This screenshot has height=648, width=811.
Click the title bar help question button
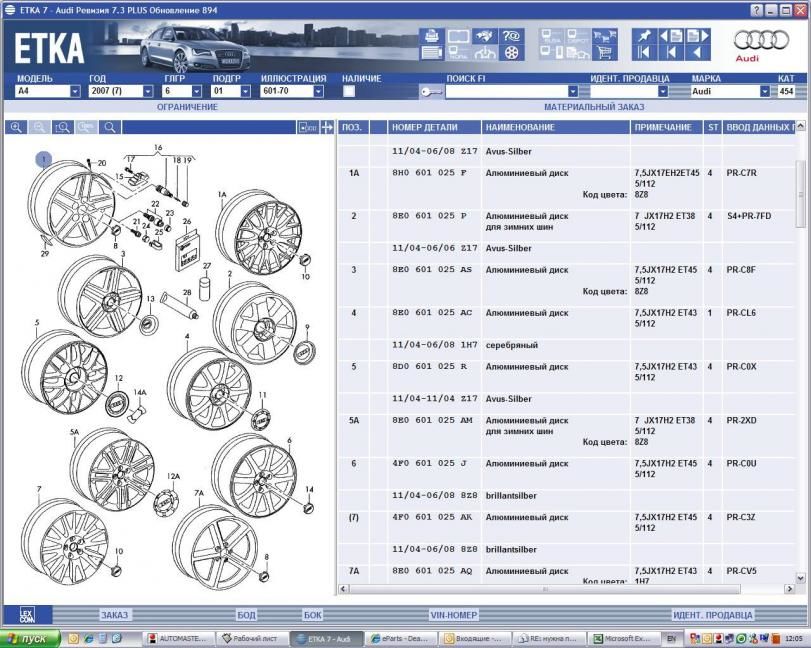click(757, 10)
